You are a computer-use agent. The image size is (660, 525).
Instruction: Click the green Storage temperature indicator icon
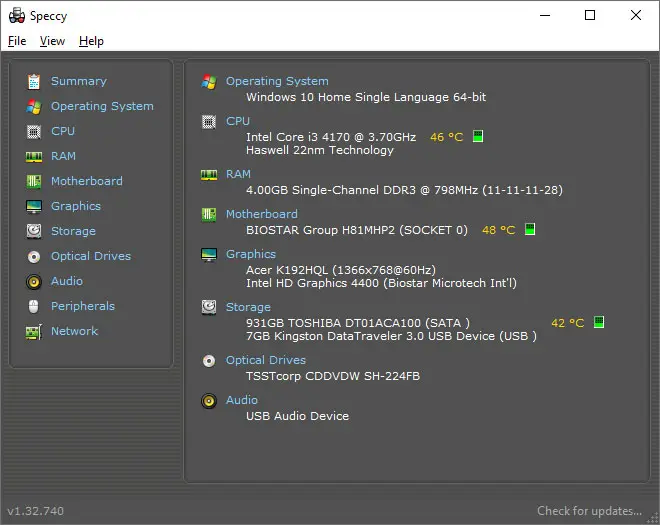point(599,322)
